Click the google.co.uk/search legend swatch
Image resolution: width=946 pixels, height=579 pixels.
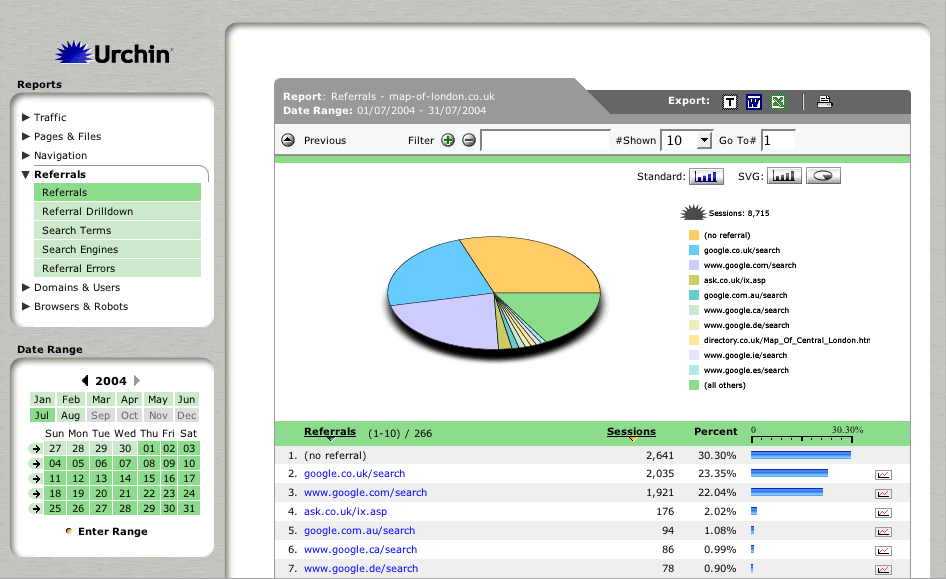tap(694, 250)
